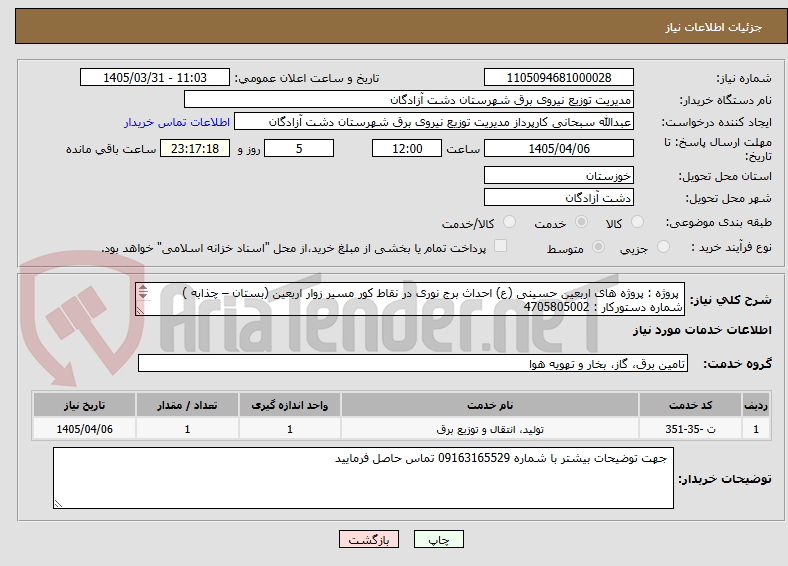Select the کالا radio button

(637, 222)
